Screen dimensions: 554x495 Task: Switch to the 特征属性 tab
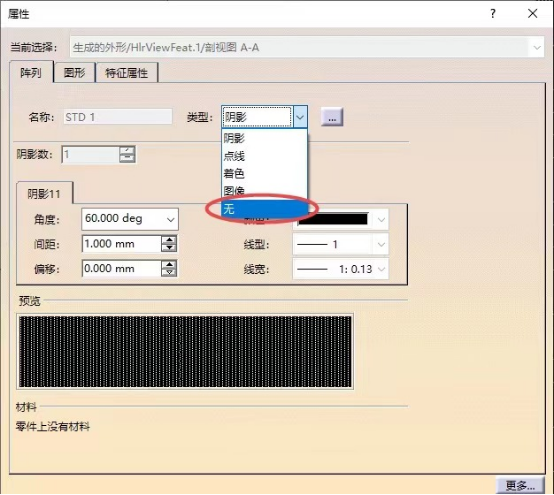tap(126, 73)
